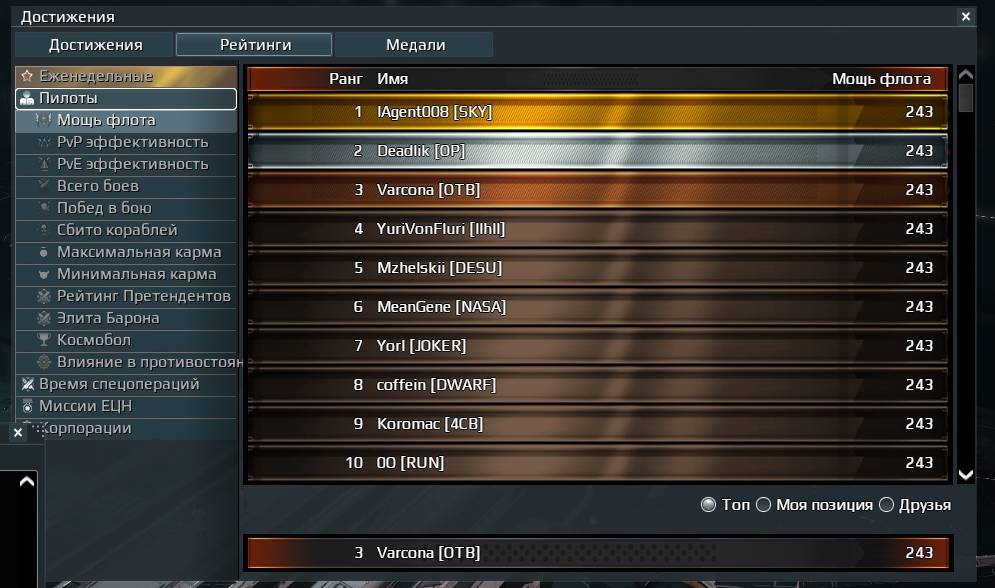Click the Влияние в противостоянии badge icon
This screenshot has width=995, height=588.
44,362
